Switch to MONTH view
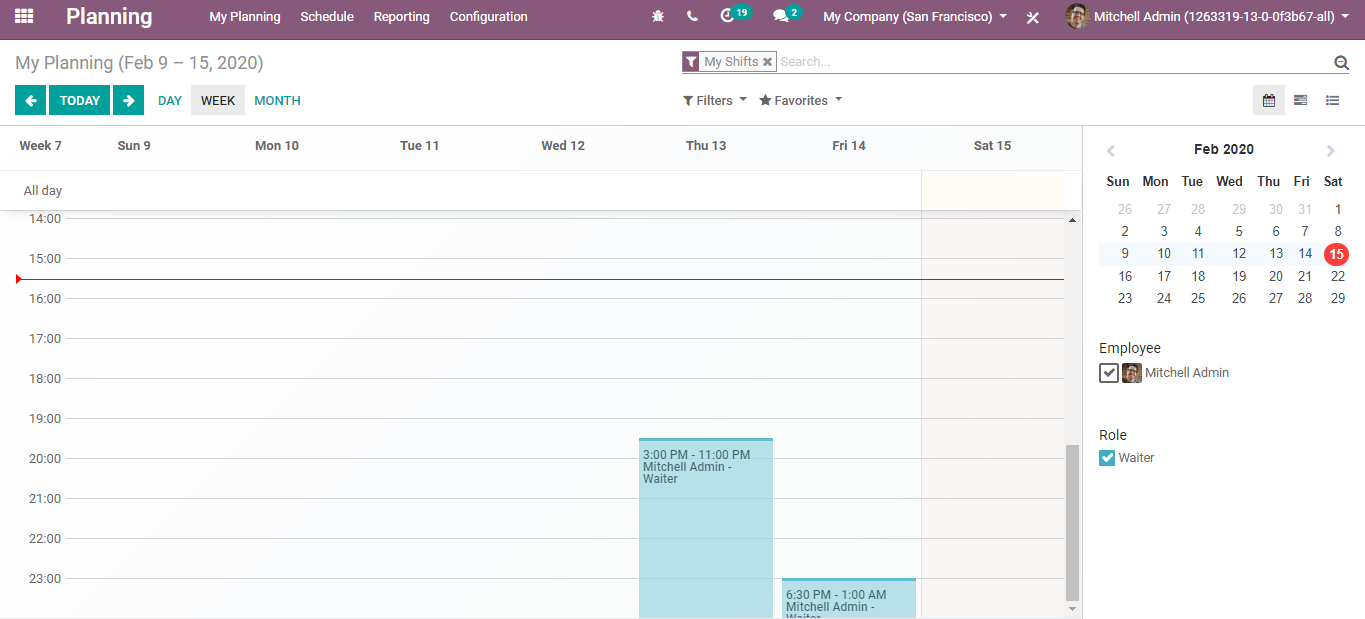This screenshot has width=1365, height=619. point(277,100)
